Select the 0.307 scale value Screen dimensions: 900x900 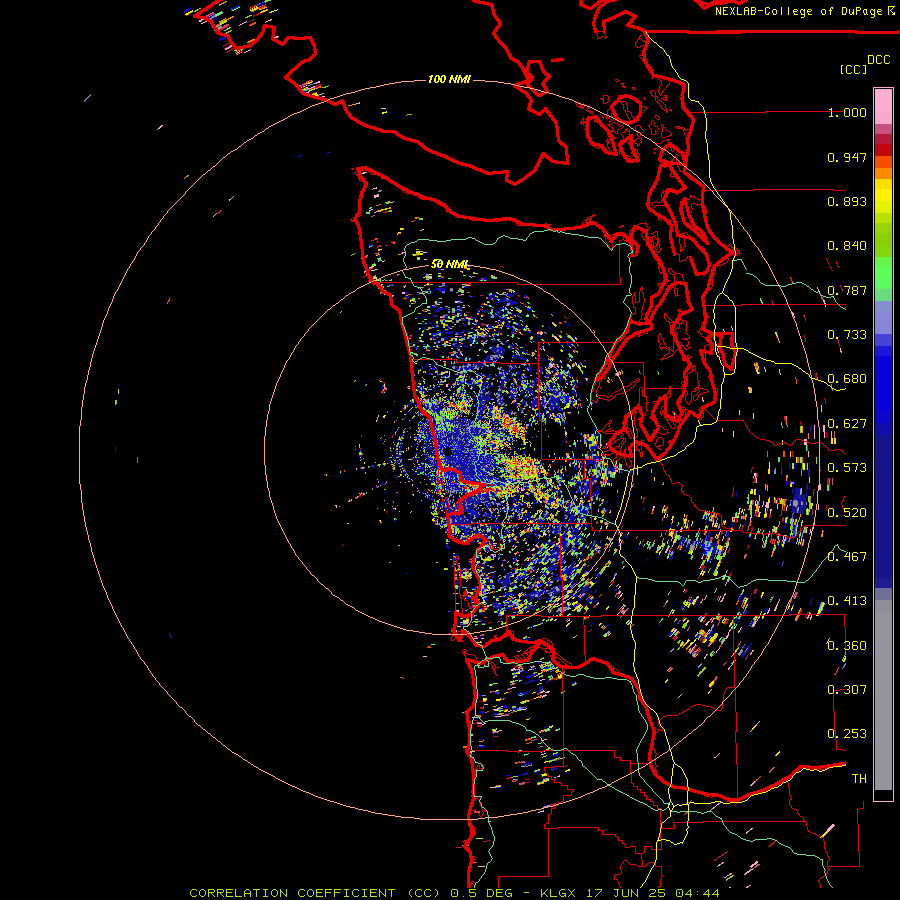tap(847, 690)
